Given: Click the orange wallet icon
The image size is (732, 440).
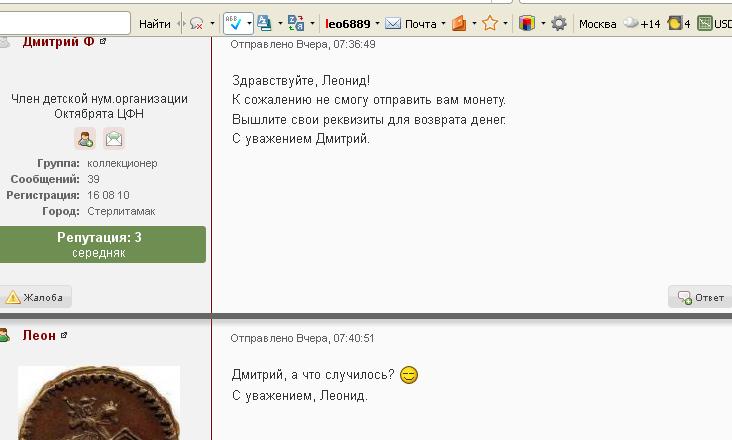Looking at the screenshot, I should point(459,23).
